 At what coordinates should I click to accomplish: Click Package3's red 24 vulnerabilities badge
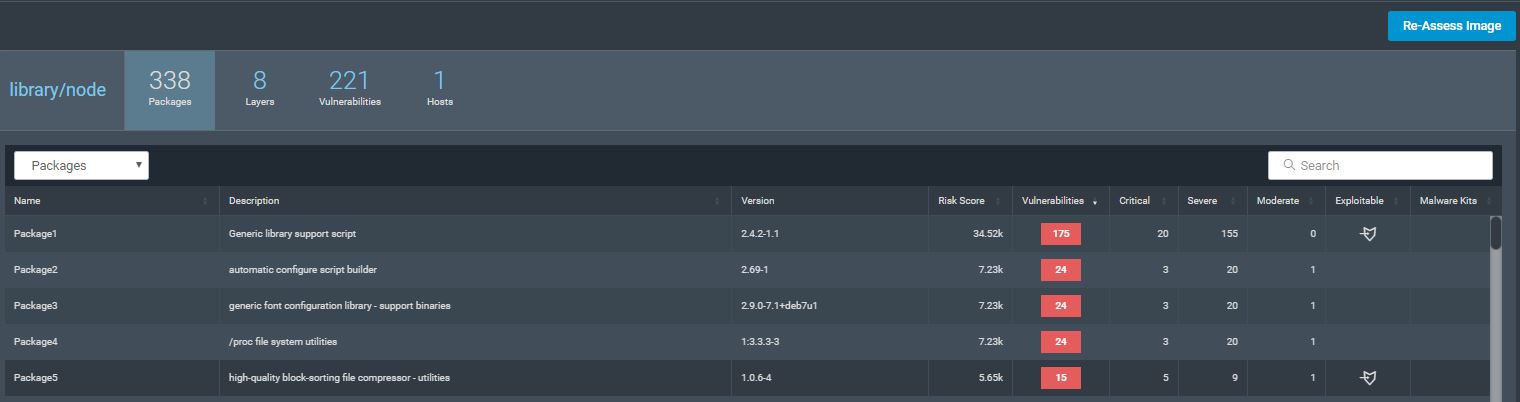pyautogui.click(x=1060, y=306)
